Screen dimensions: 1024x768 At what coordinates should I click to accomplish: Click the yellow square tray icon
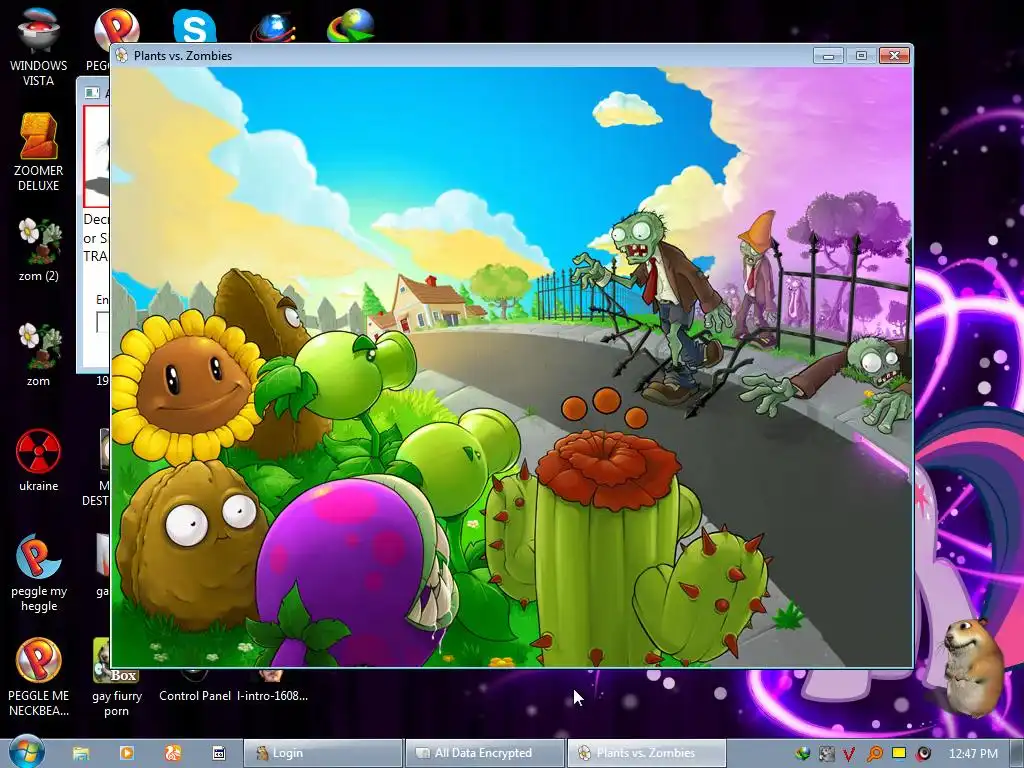pos(899,753)
